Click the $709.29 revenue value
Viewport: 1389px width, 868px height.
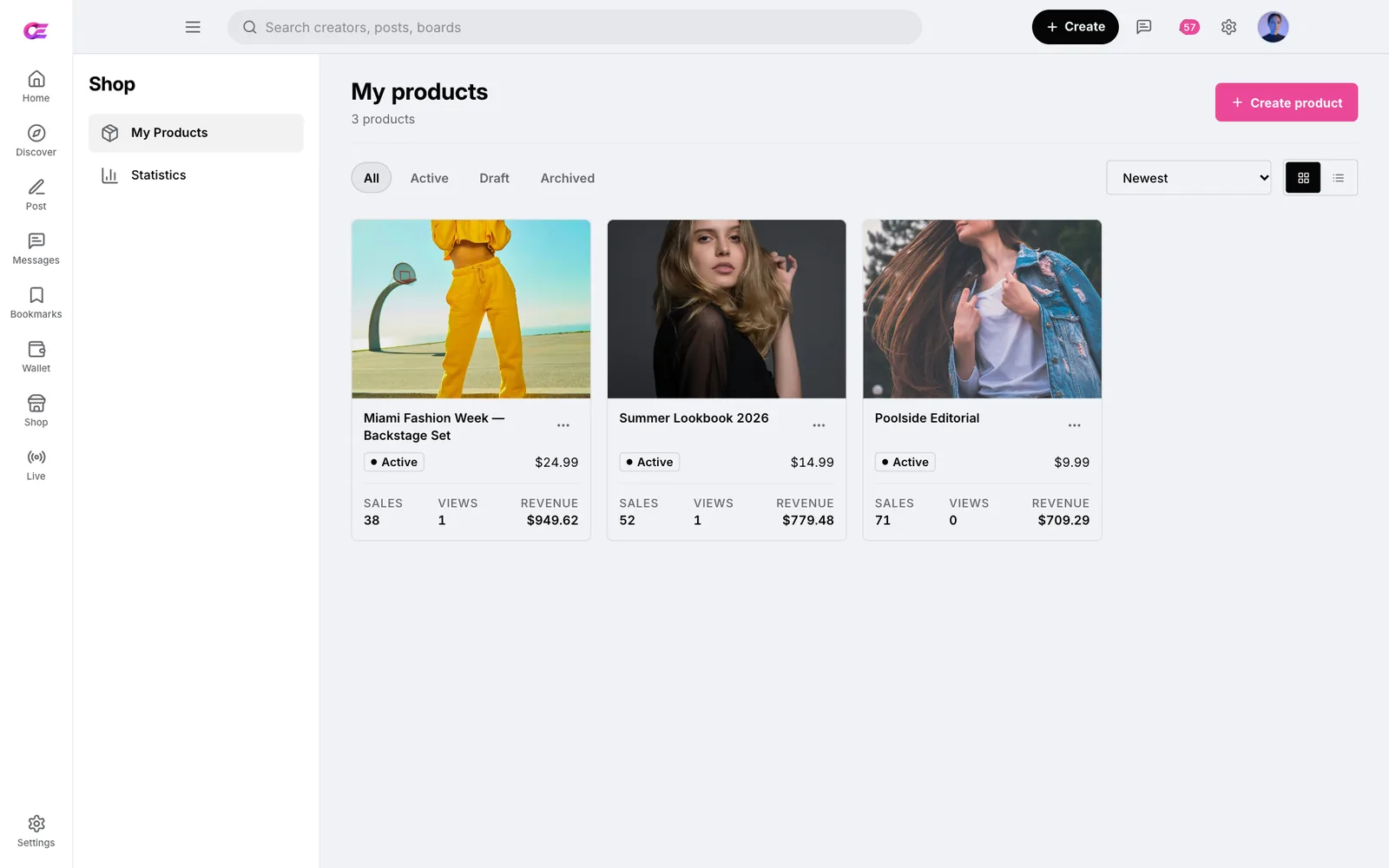click(1063, 521)
